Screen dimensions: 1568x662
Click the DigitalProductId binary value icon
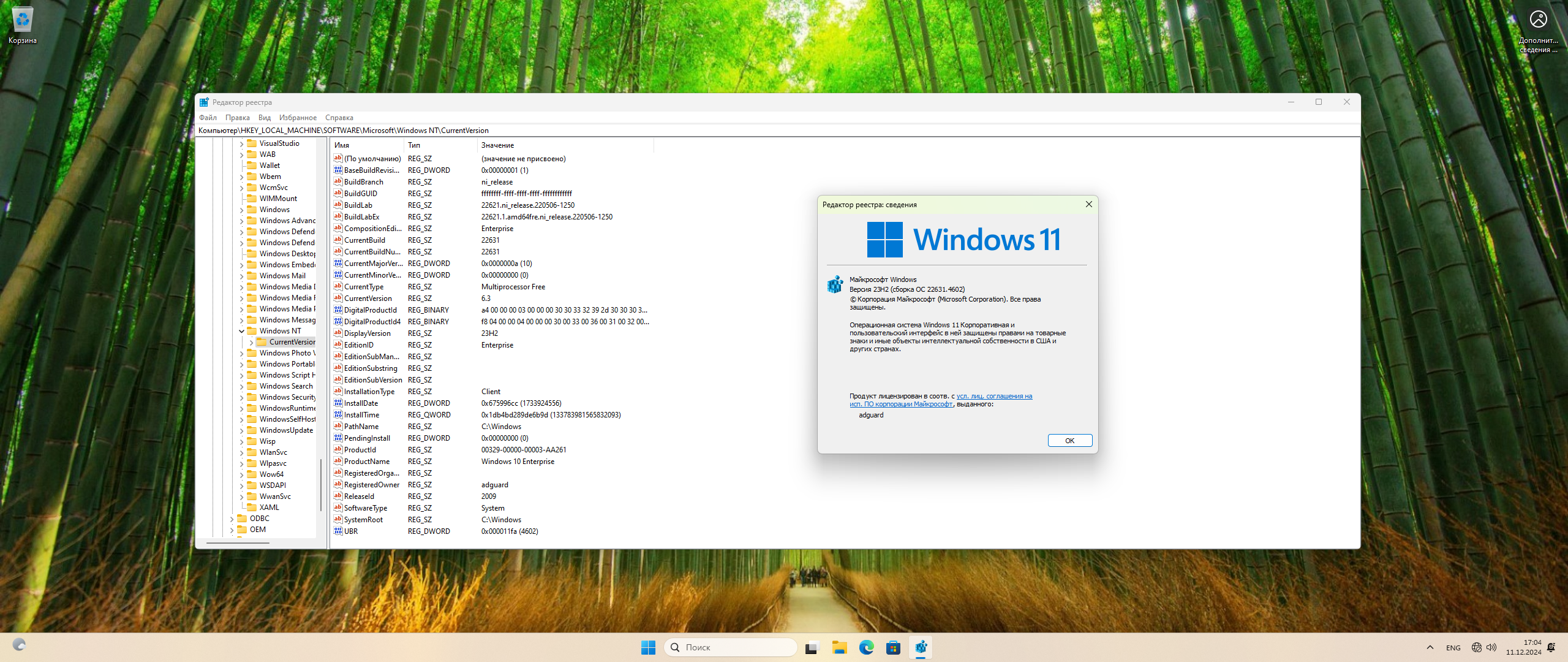coord(337,310)
